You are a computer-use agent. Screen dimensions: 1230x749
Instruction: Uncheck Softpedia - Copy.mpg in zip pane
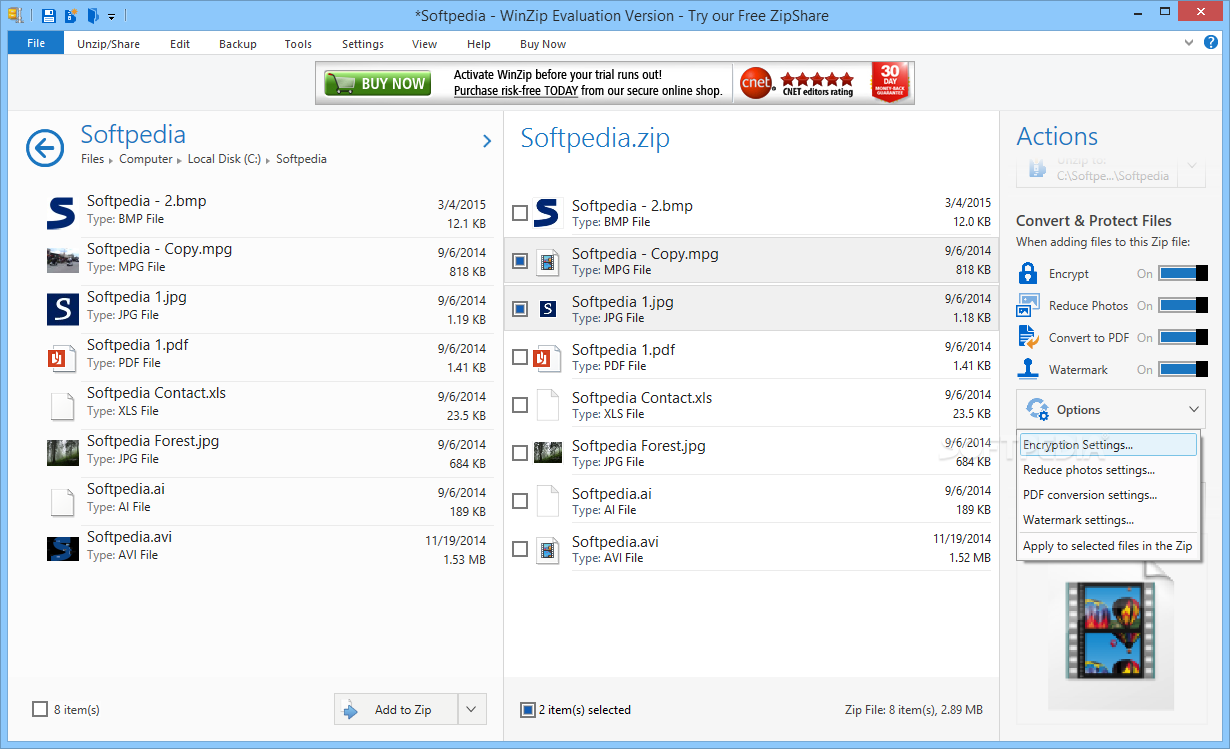(x=520, y=261)
